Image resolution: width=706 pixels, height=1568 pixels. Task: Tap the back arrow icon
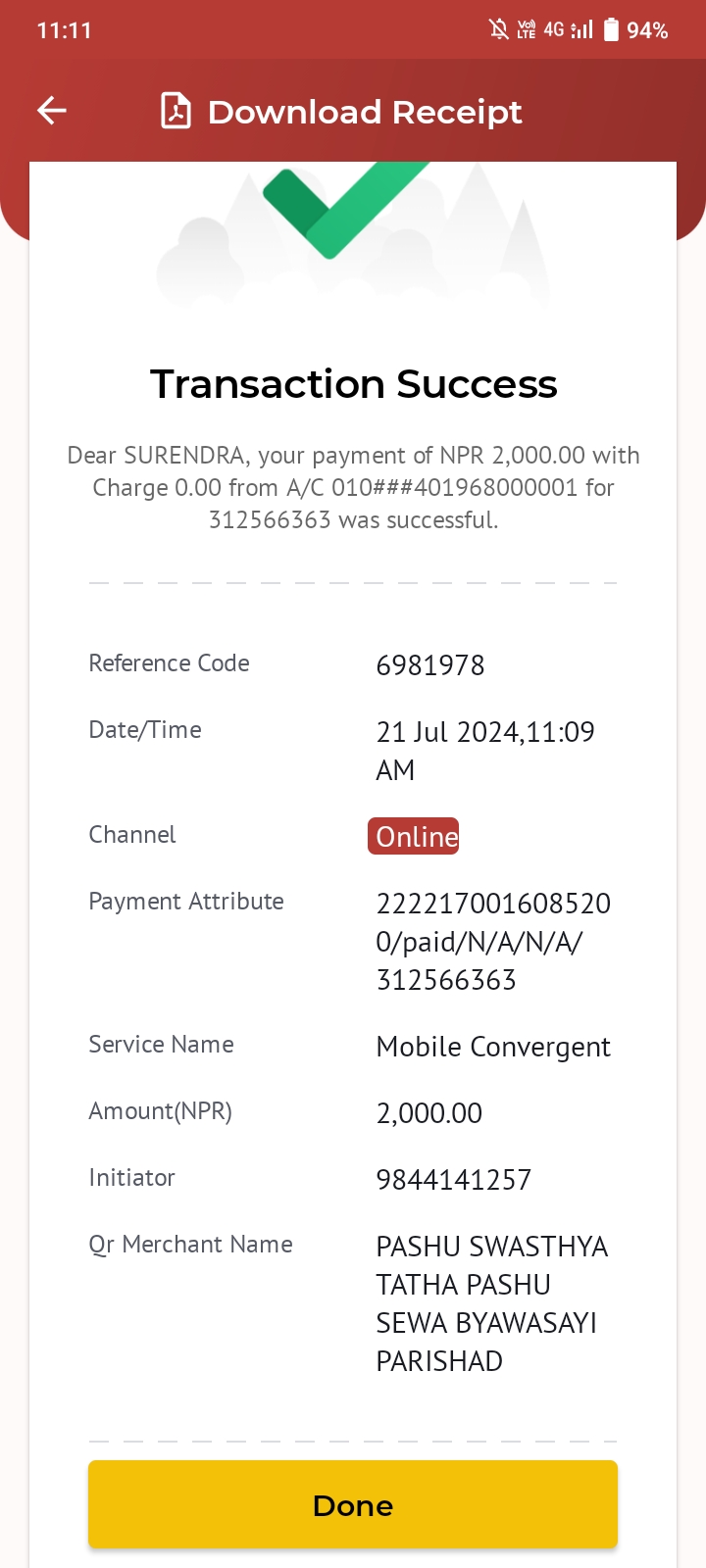[52, 111]
